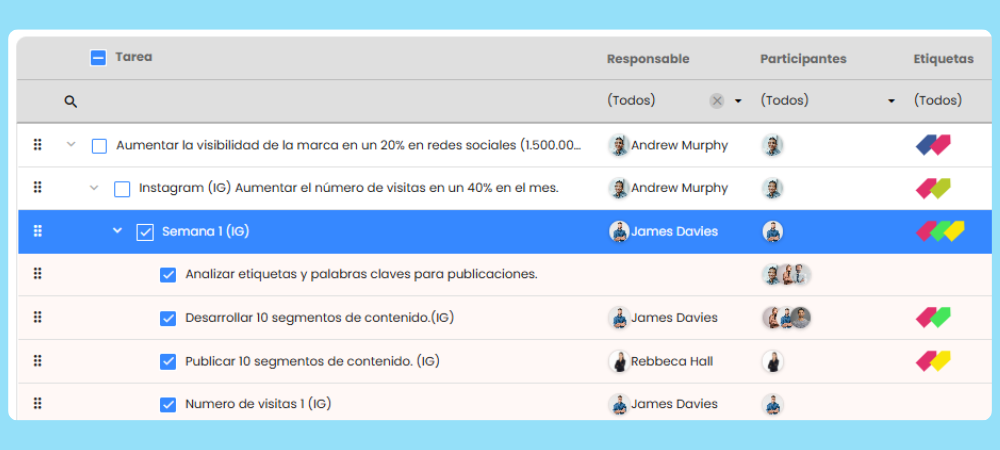The width and height of the screenshot is (1000, 450).
Task: Click the Etiquetas column header
Action: [942, 59]
